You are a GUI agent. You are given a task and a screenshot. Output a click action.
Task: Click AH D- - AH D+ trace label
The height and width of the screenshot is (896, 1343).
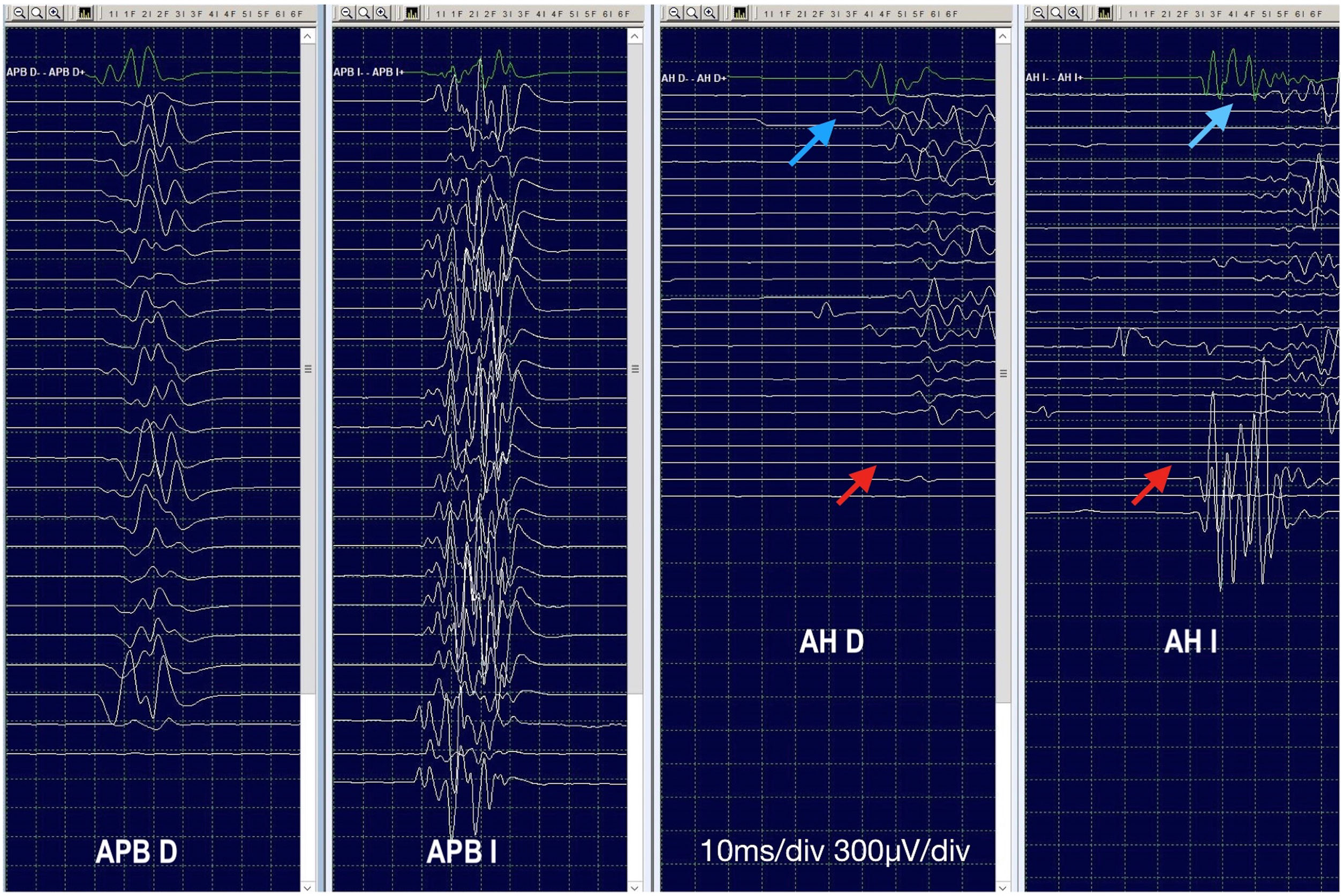pyautogui.click(x=693, y=78)
